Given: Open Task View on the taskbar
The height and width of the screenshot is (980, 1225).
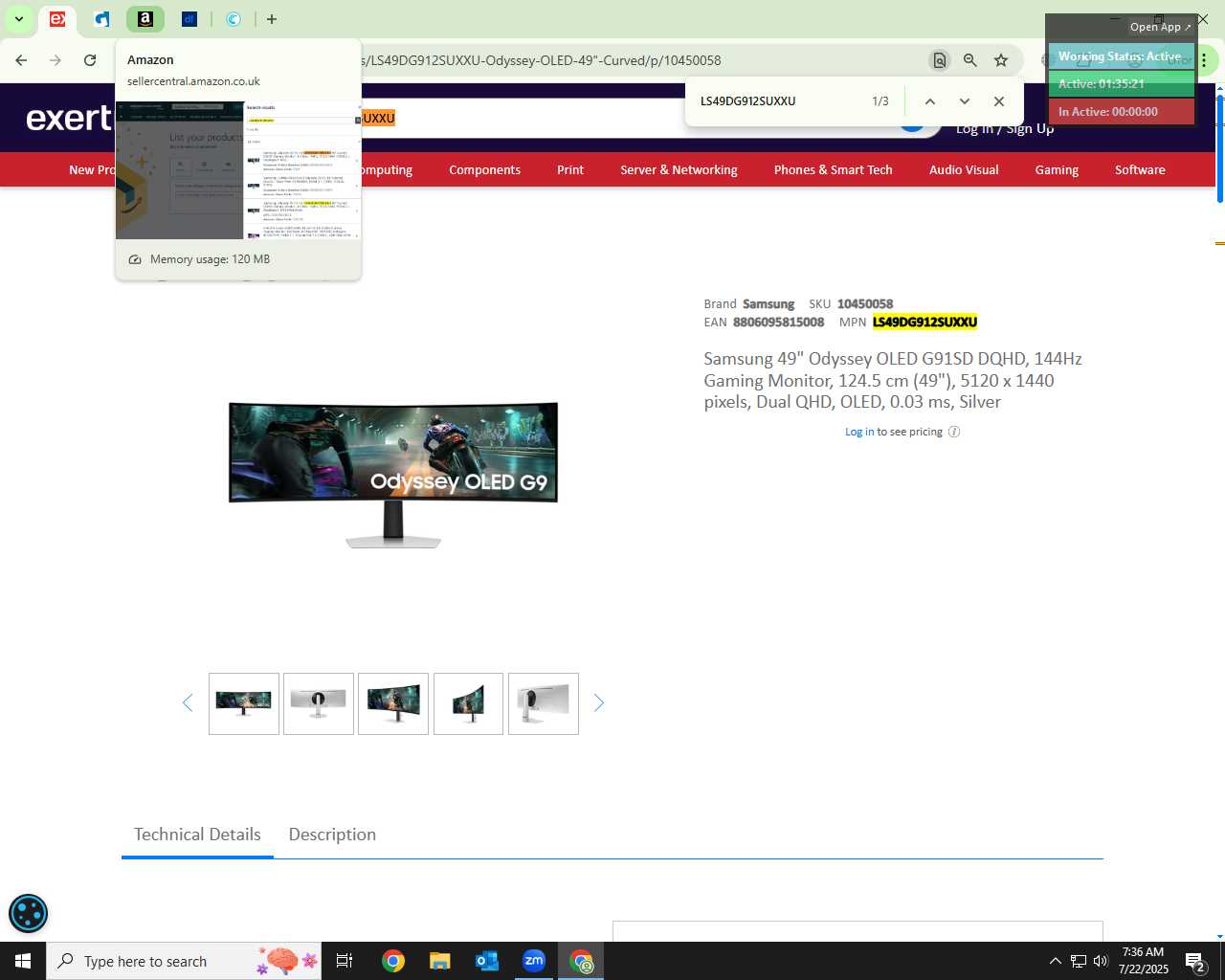Looking at the screenshot, I should pos(345,961).
